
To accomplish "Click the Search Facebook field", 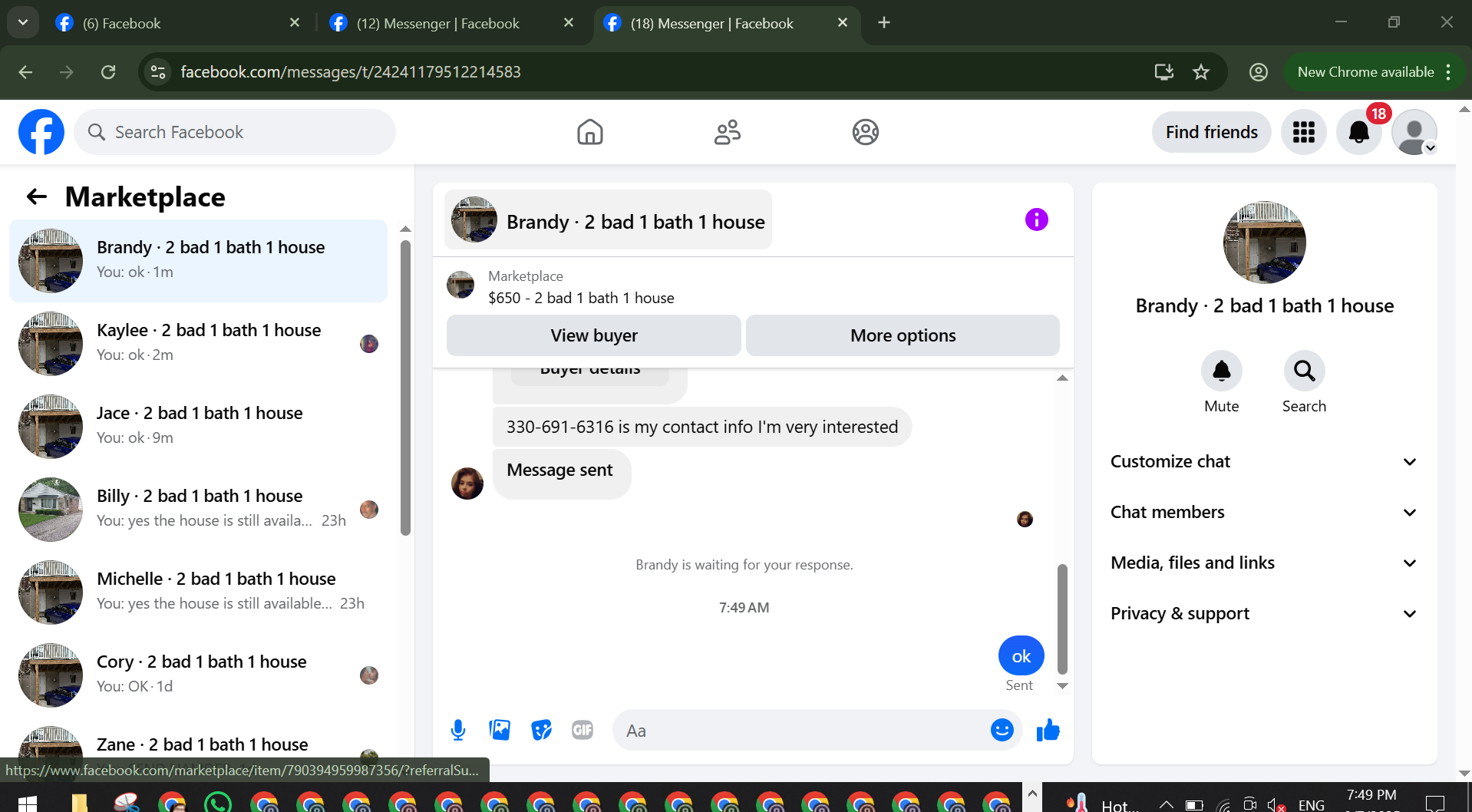I will click(235, 132).
